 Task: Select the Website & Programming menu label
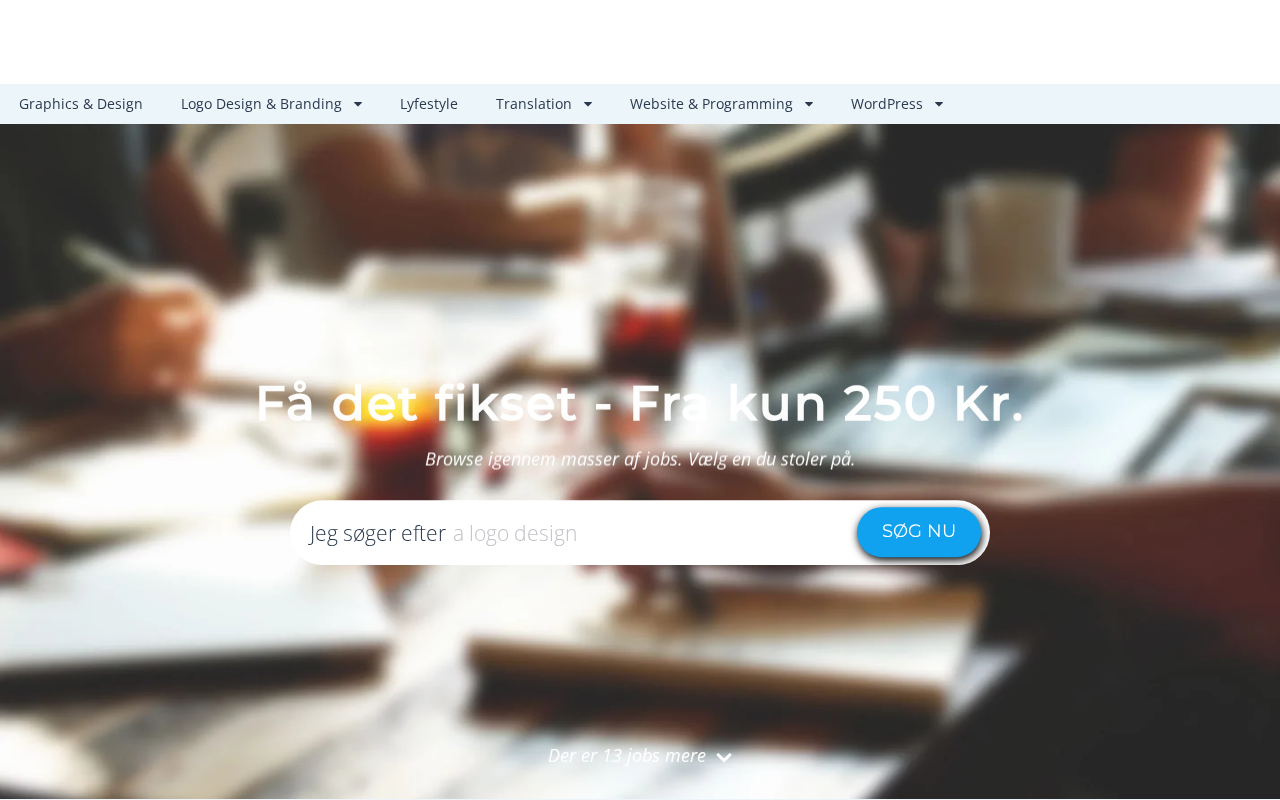click(711, 104)
